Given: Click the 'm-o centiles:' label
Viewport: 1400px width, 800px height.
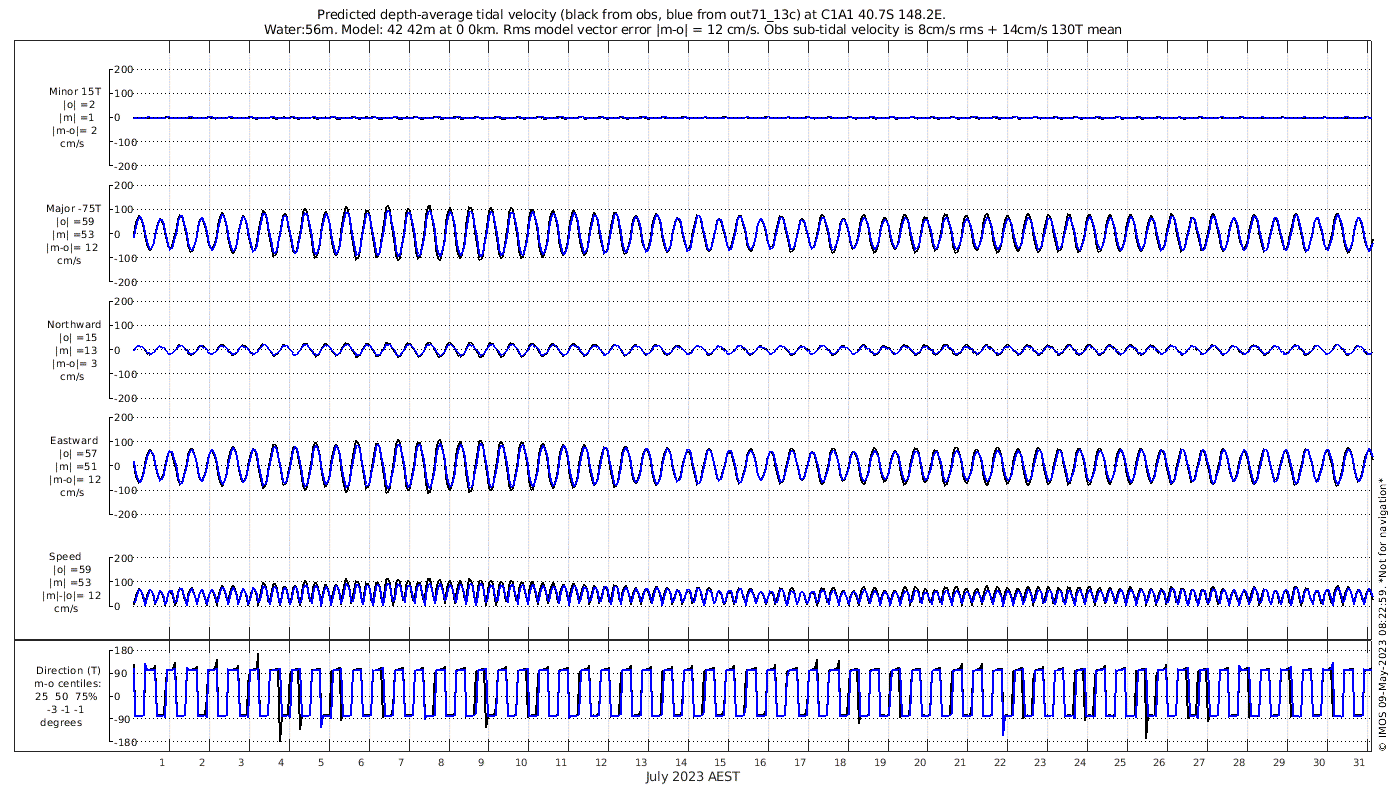Looking at the screenshot, I should click(x=67, y=684).
